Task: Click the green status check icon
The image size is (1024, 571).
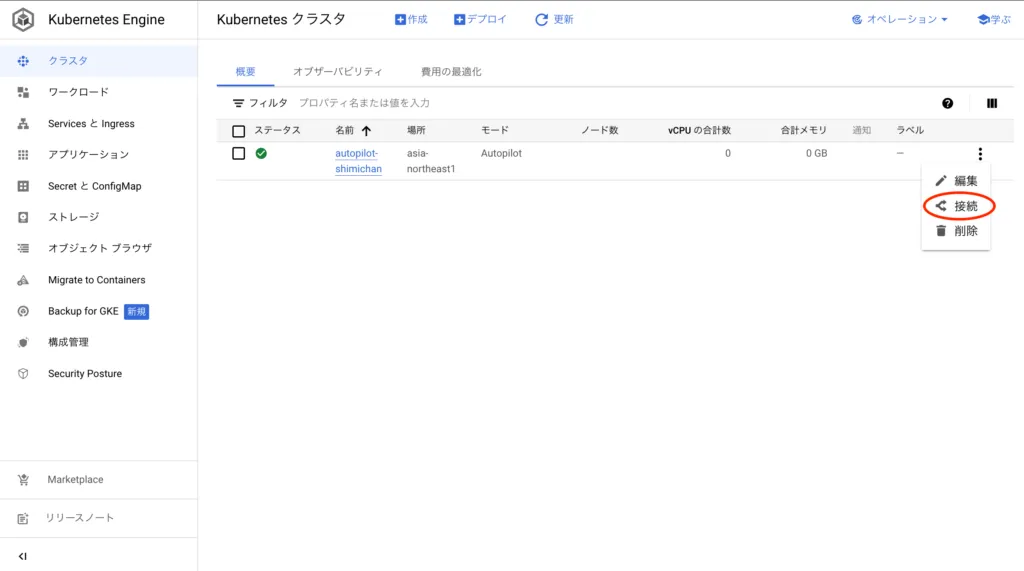Action: [261, 154]
